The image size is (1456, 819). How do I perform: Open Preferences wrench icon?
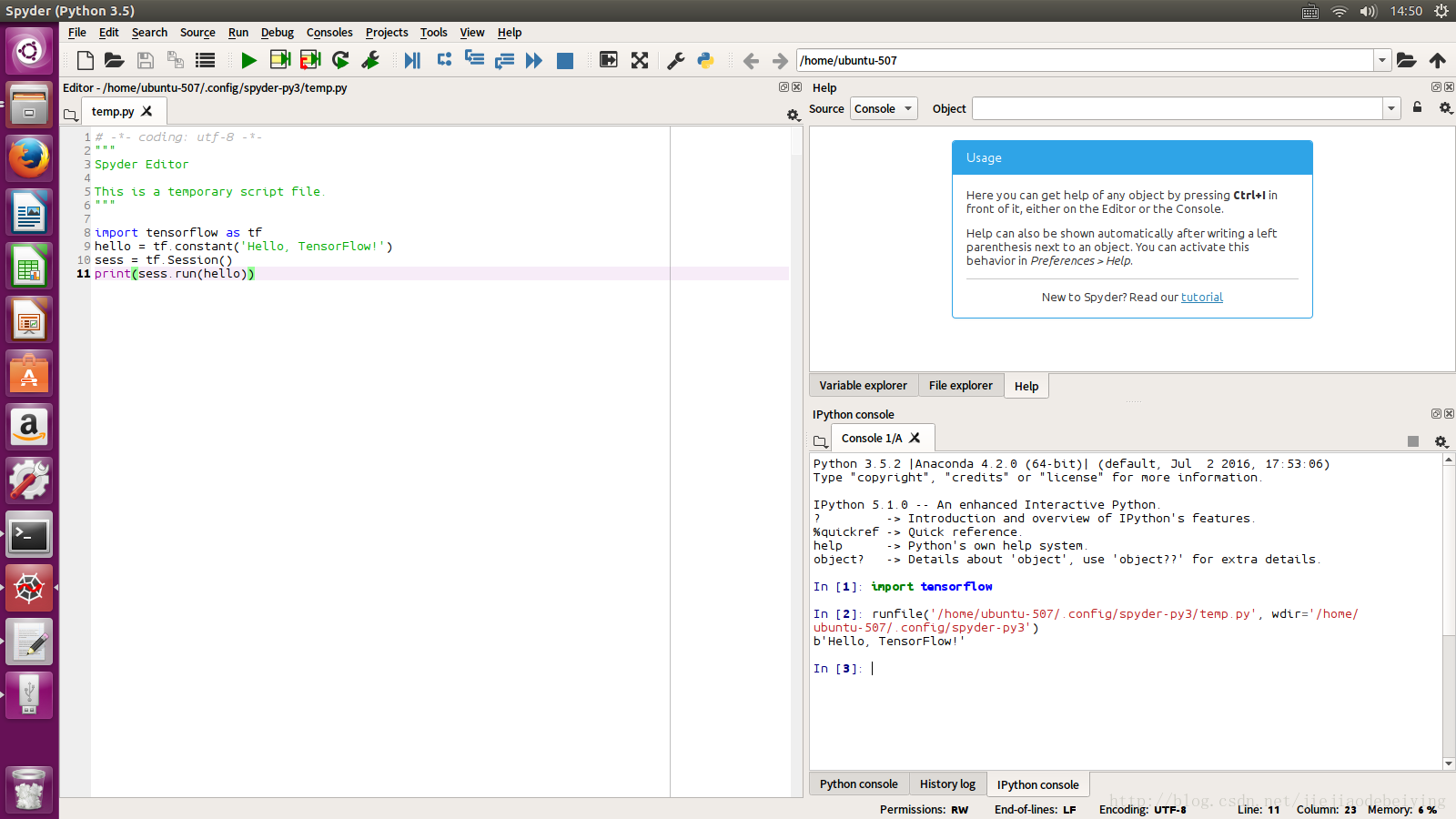point(675,60)
